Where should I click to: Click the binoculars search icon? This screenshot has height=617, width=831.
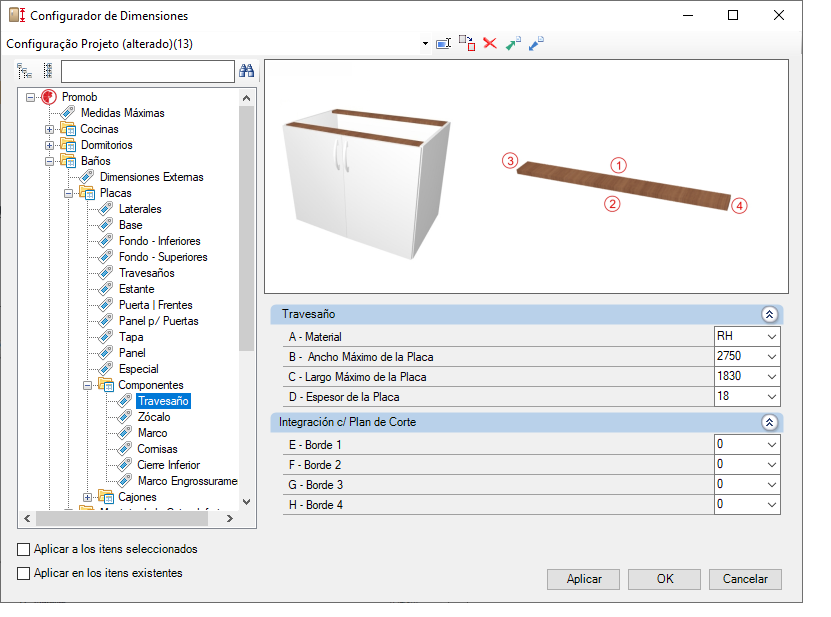click(x=246, y=70)
